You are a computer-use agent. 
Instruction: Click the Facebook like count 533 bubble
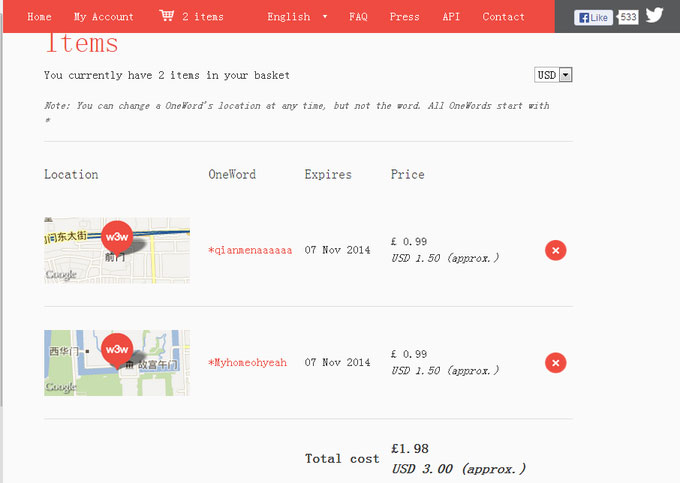point(627,17)
